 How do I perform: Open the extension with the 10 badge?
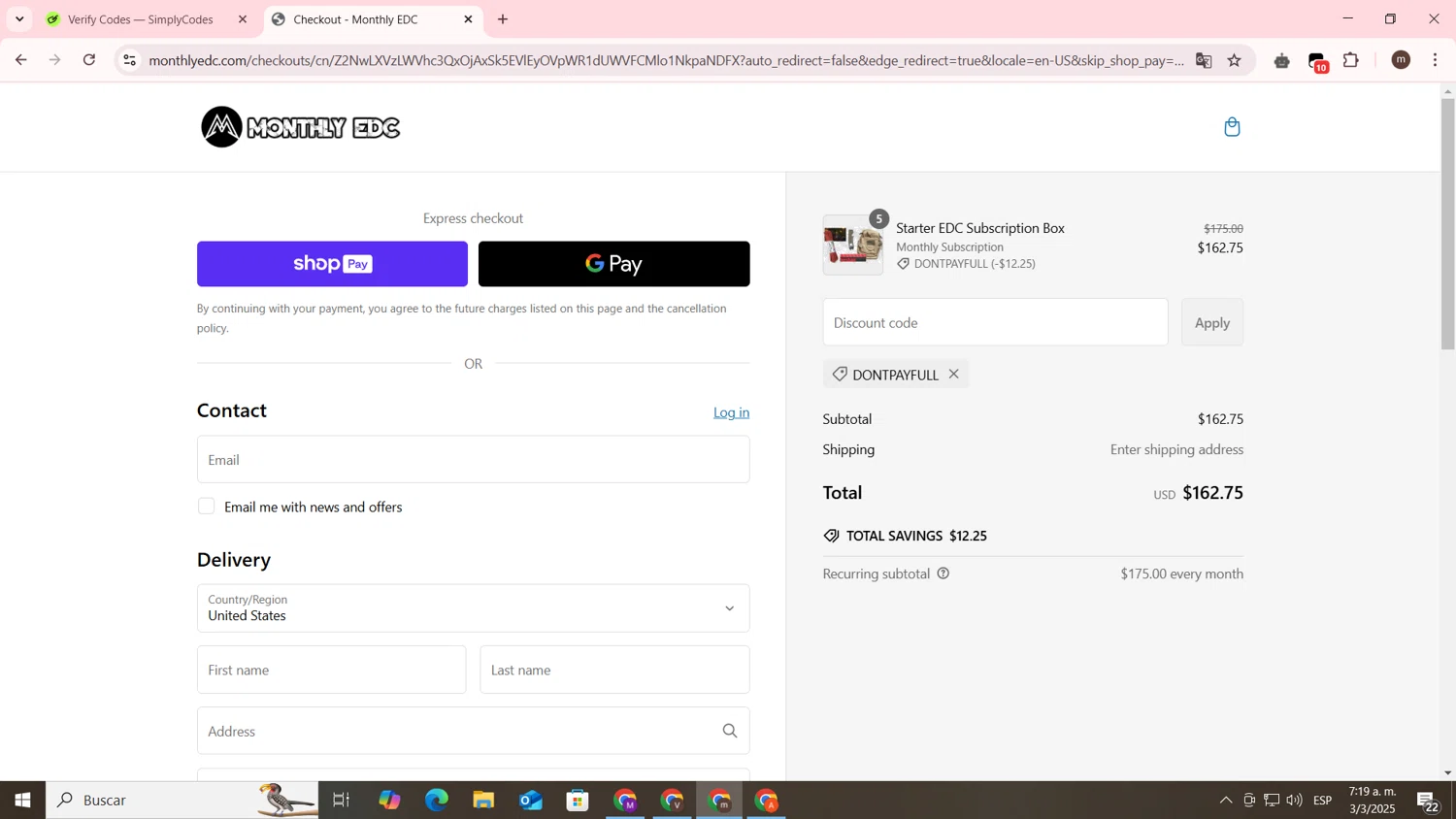point(1317,61)
